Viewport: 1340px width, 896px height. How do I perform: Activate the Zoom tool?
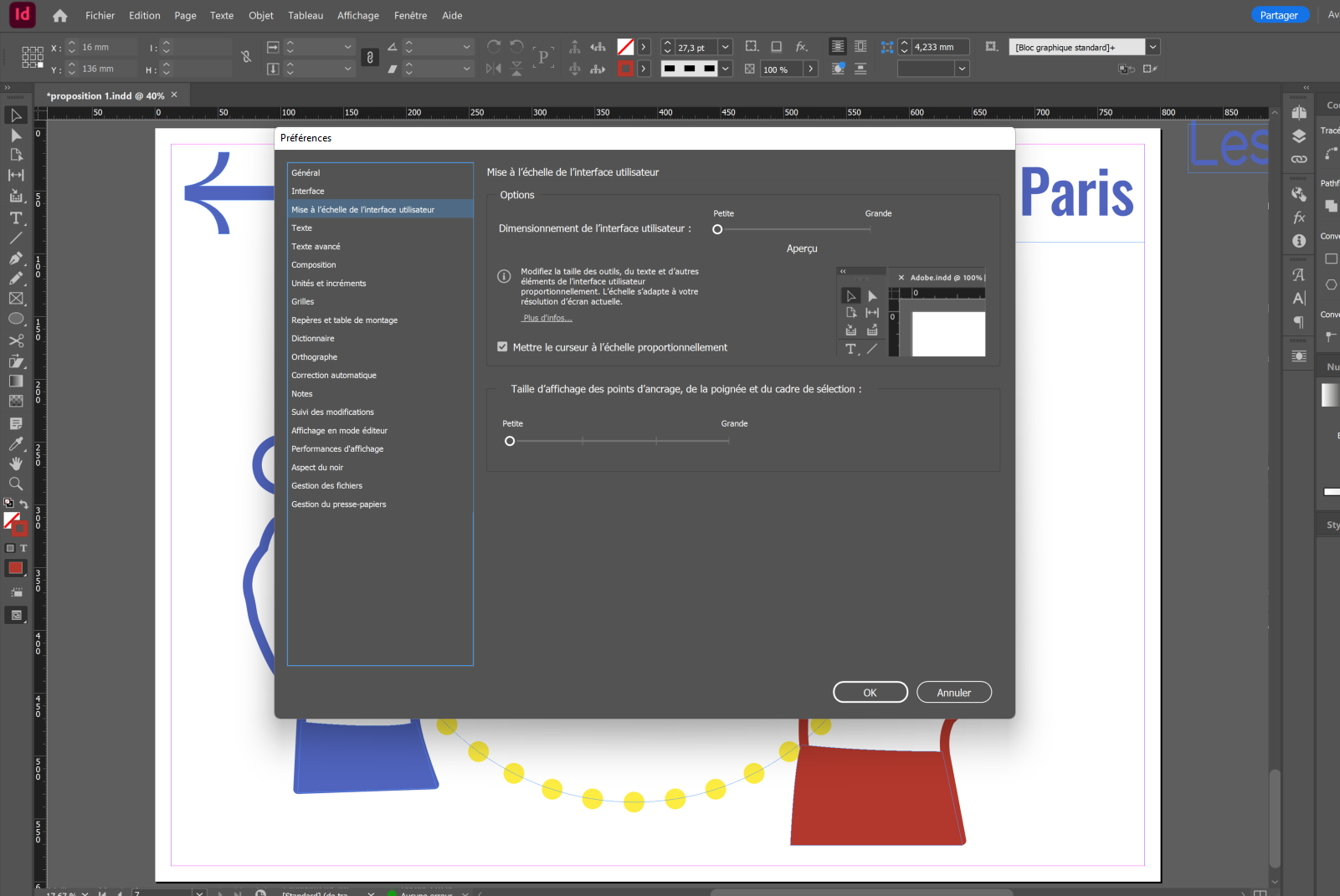tap(16, 484)
